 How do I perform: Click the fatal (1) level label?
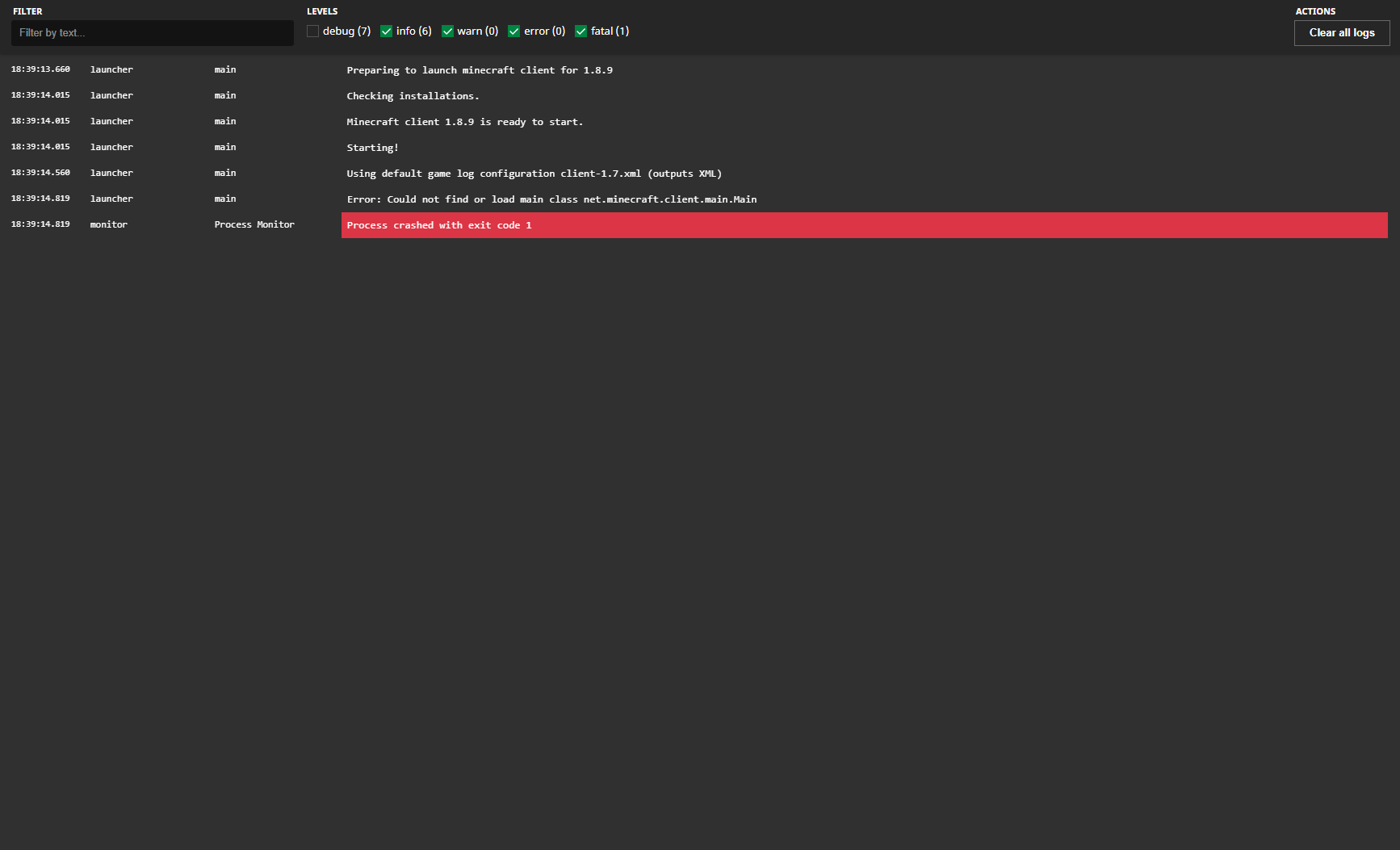coord(610,31)
